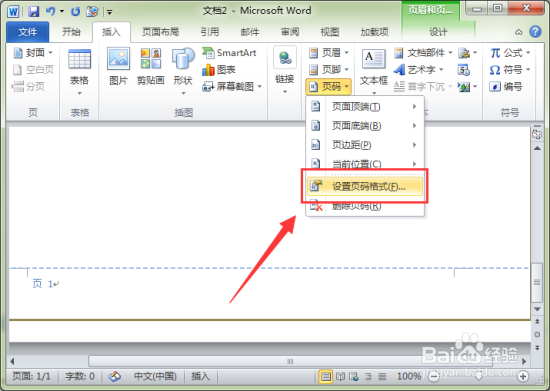
Task: Open the 封面 cover page dropdown
Action: coord(33,53)
